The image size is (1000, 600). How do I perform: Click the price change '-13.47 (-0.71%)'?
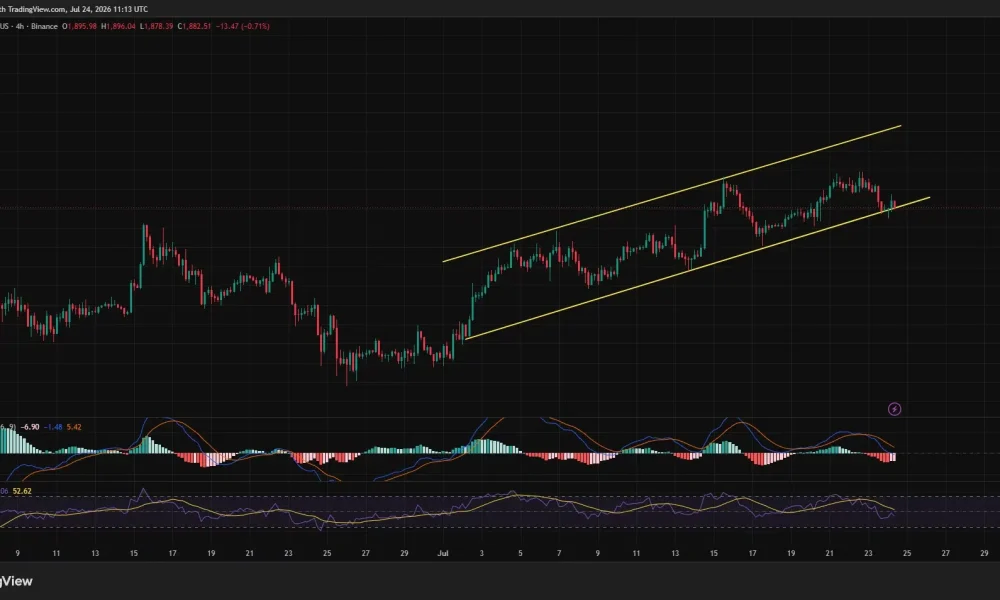pyautogui.click(x=243, y=26)
